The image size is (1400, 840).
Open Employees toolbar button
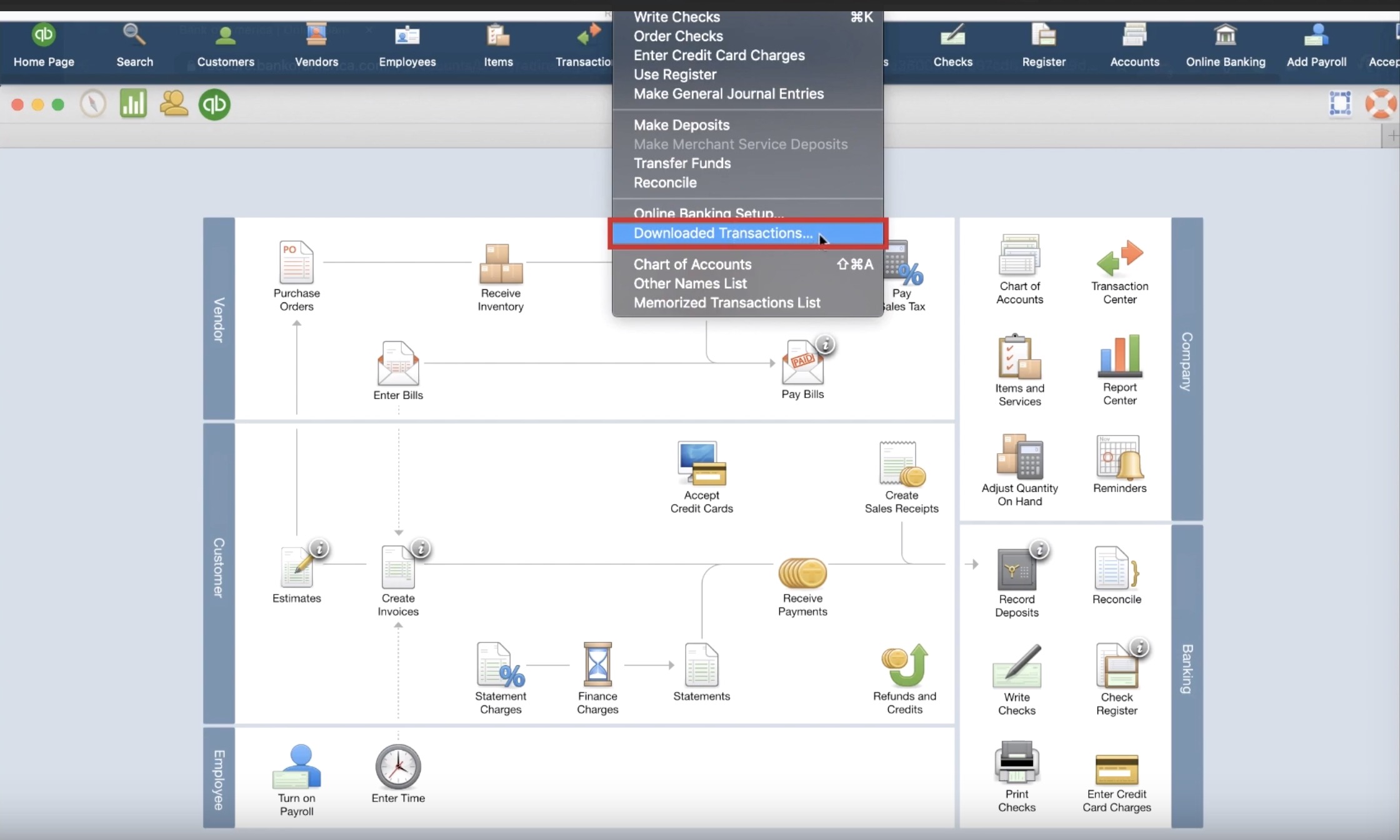[x=407, y=46]
